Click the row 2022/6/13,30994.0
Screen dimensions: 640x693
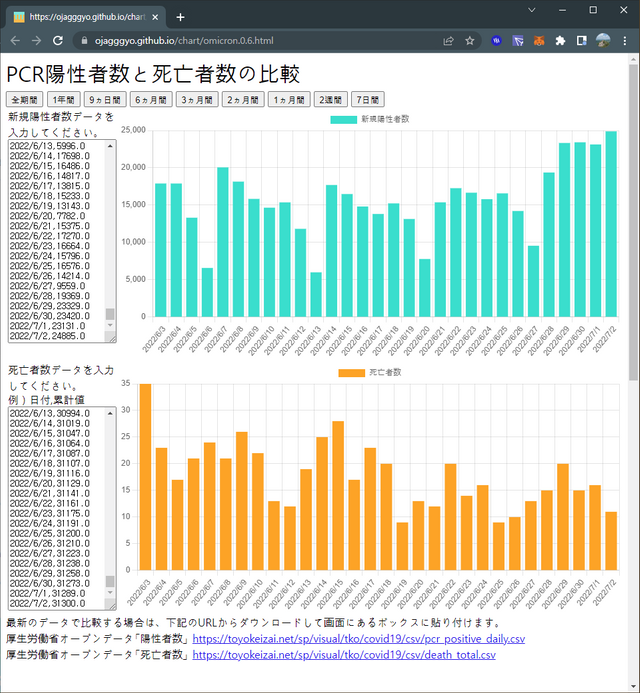coord(50,413)
